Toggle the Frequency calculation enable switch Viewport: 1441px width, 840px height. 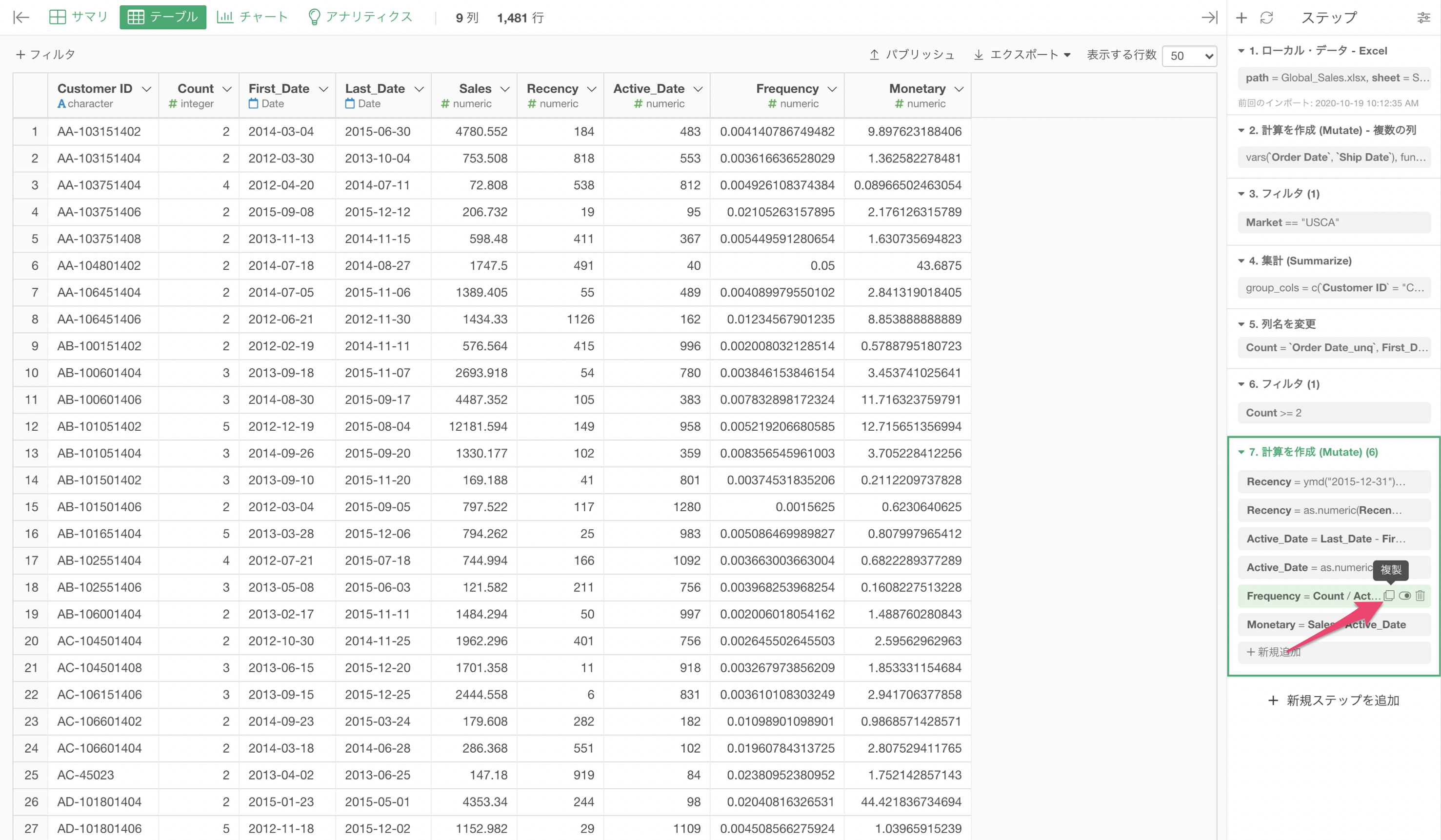tap(1404, 595)
